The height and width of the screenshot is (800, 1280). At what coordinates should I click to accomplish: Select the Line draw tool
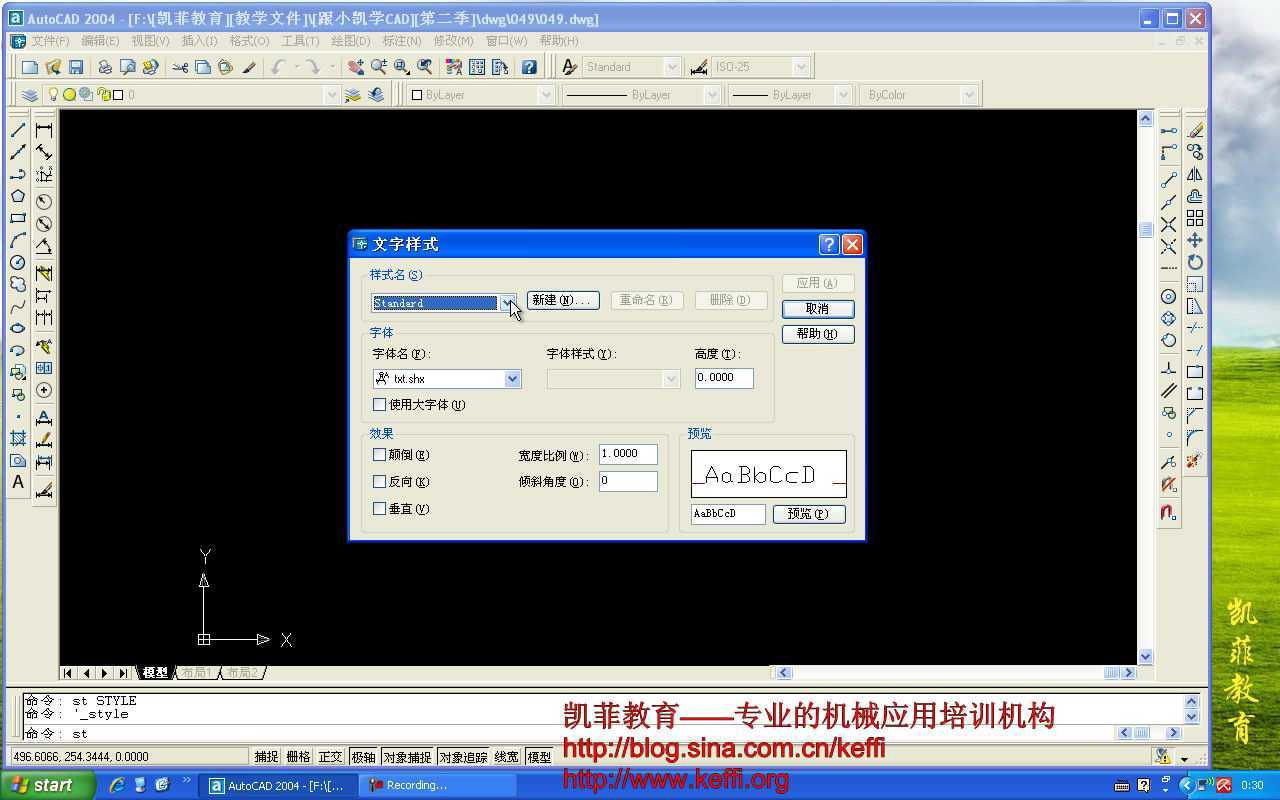click(x=18, y=130)
